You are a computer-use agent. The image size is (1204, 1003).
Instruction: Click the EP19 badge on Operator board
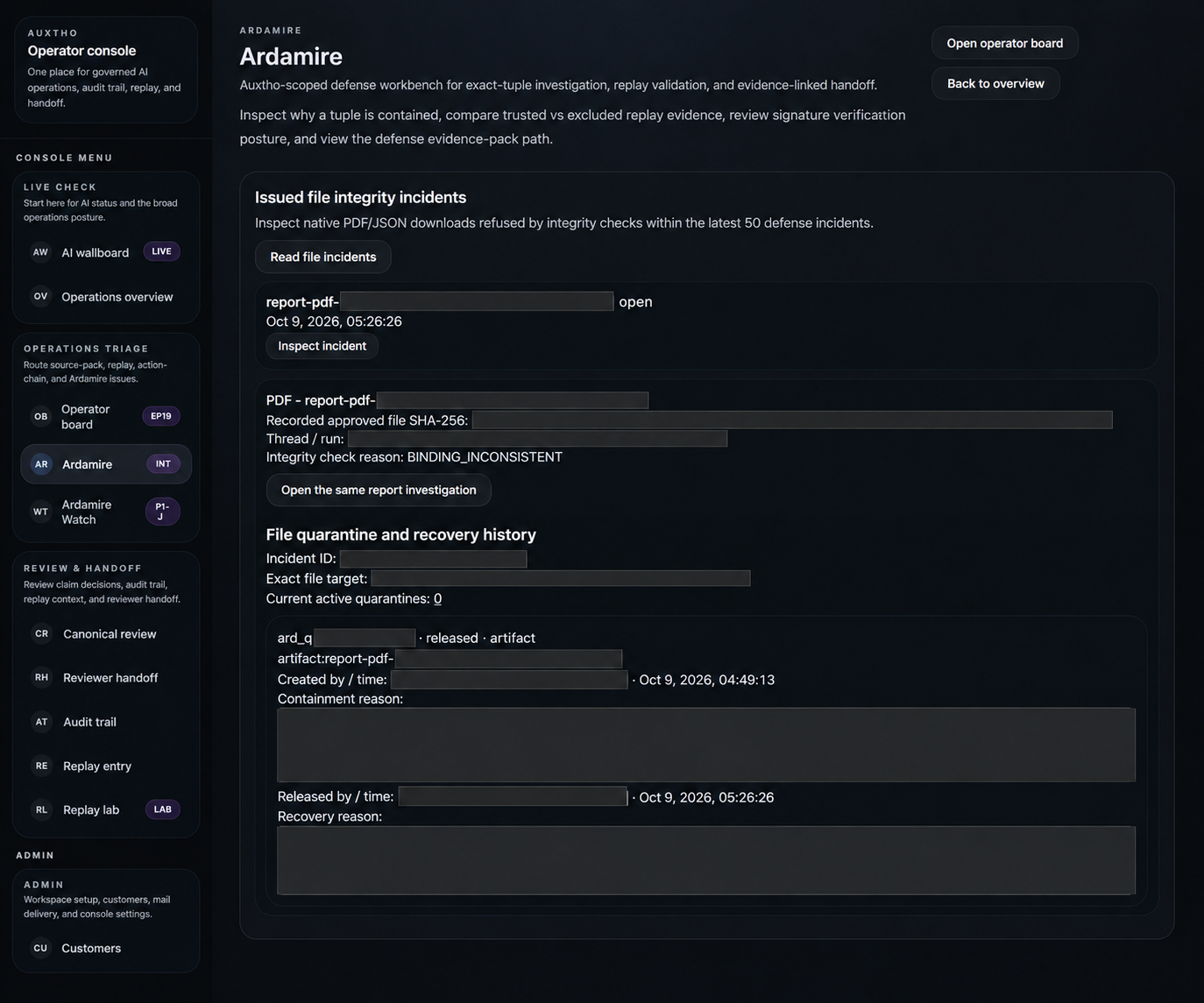[161, 416]
